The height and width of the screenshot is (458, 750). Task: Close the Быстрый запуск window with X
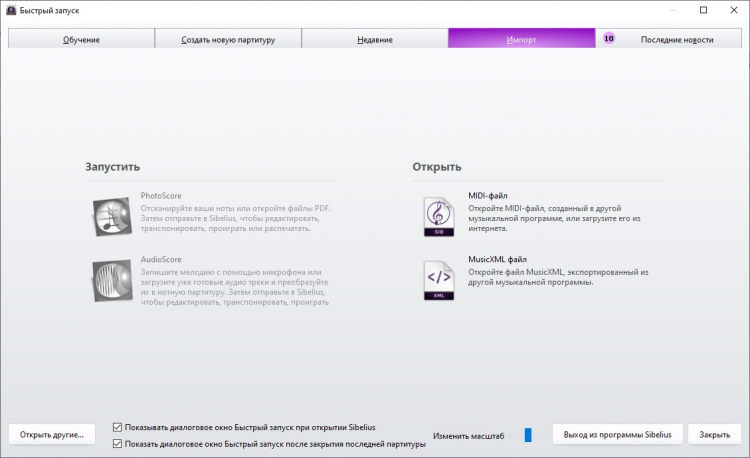point(734,10)
